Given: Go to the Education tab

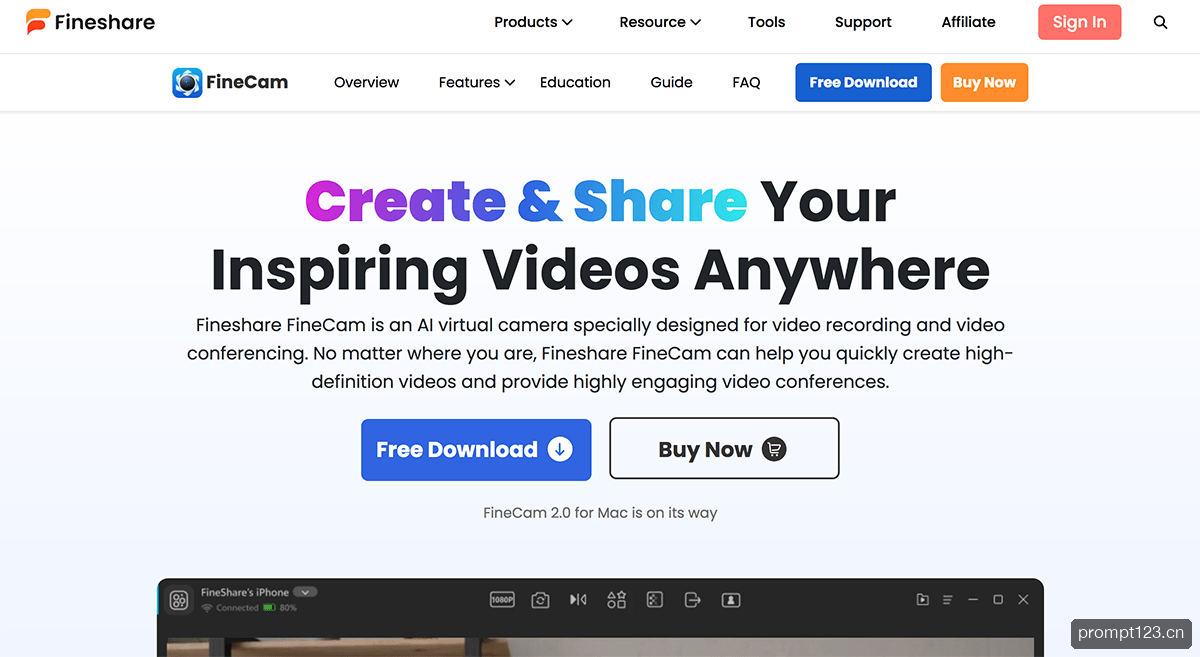Looking at the screenshot, I should point(575,83).
